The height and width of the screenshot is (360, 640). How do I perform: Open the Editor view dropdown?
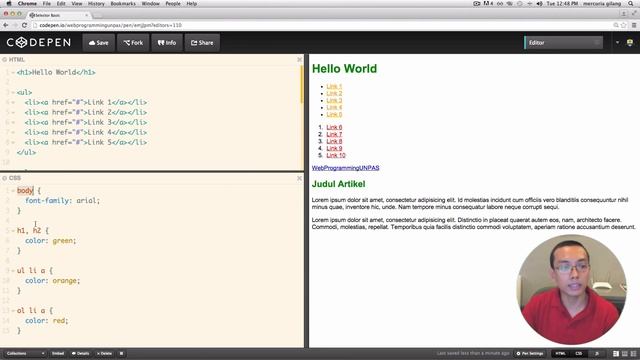[x=563, y=42]
